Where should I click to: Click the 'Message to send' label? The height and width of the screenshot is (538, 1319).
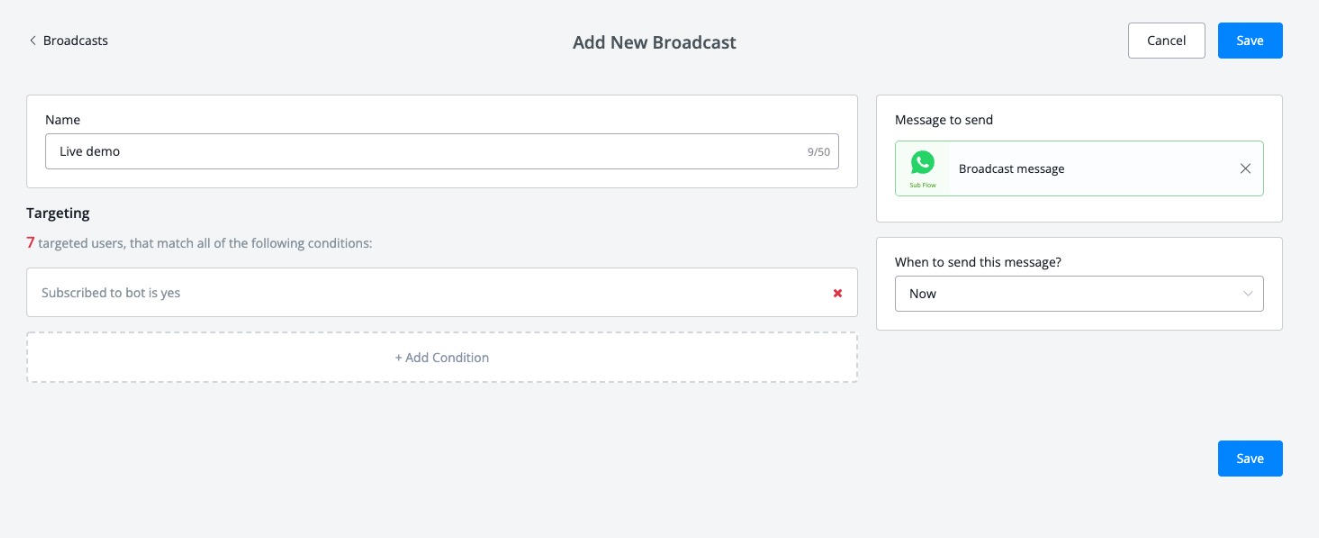click(x=943, y=120)
